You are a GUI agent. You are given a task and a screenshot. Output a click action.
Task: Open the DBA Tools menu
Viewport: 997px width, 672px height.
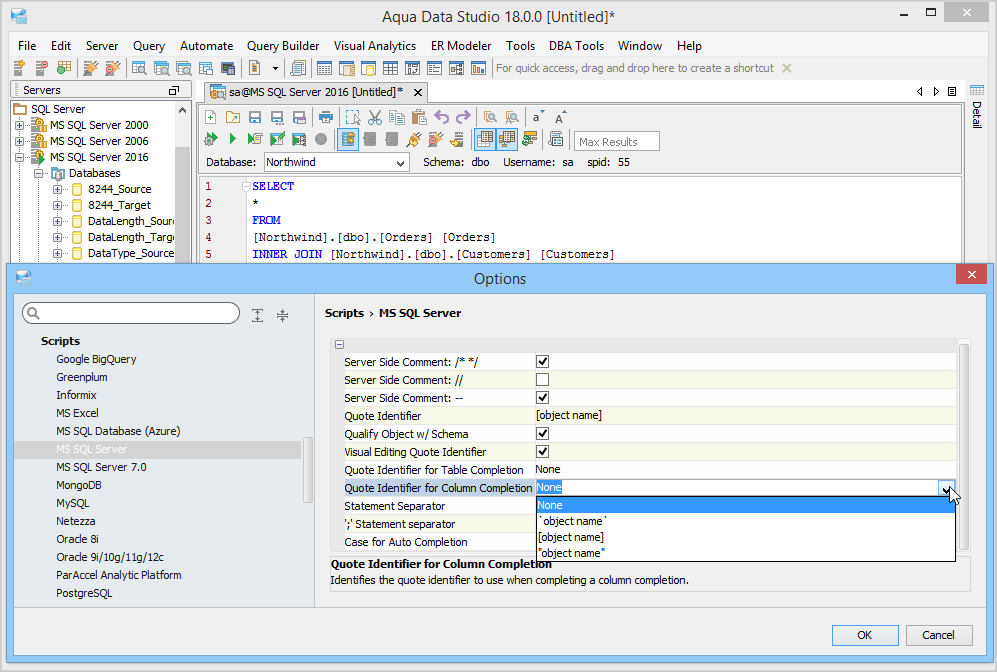click(575, 46)
